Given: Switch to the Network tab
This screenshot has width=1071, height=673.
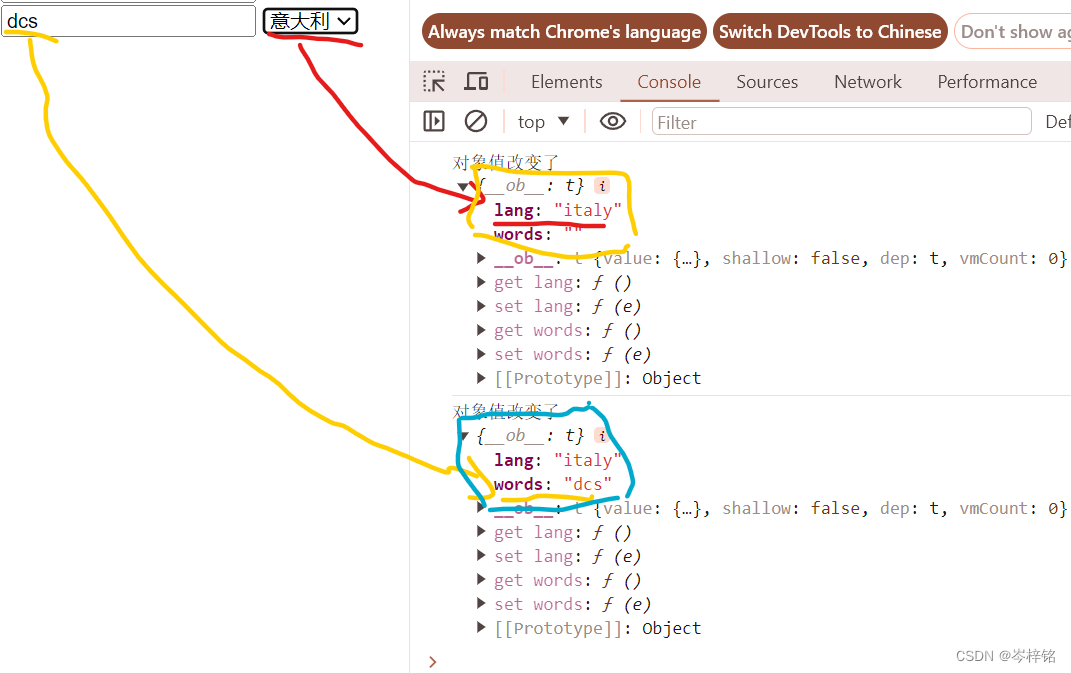Looking at the screenshot, I should coord(866,81).
